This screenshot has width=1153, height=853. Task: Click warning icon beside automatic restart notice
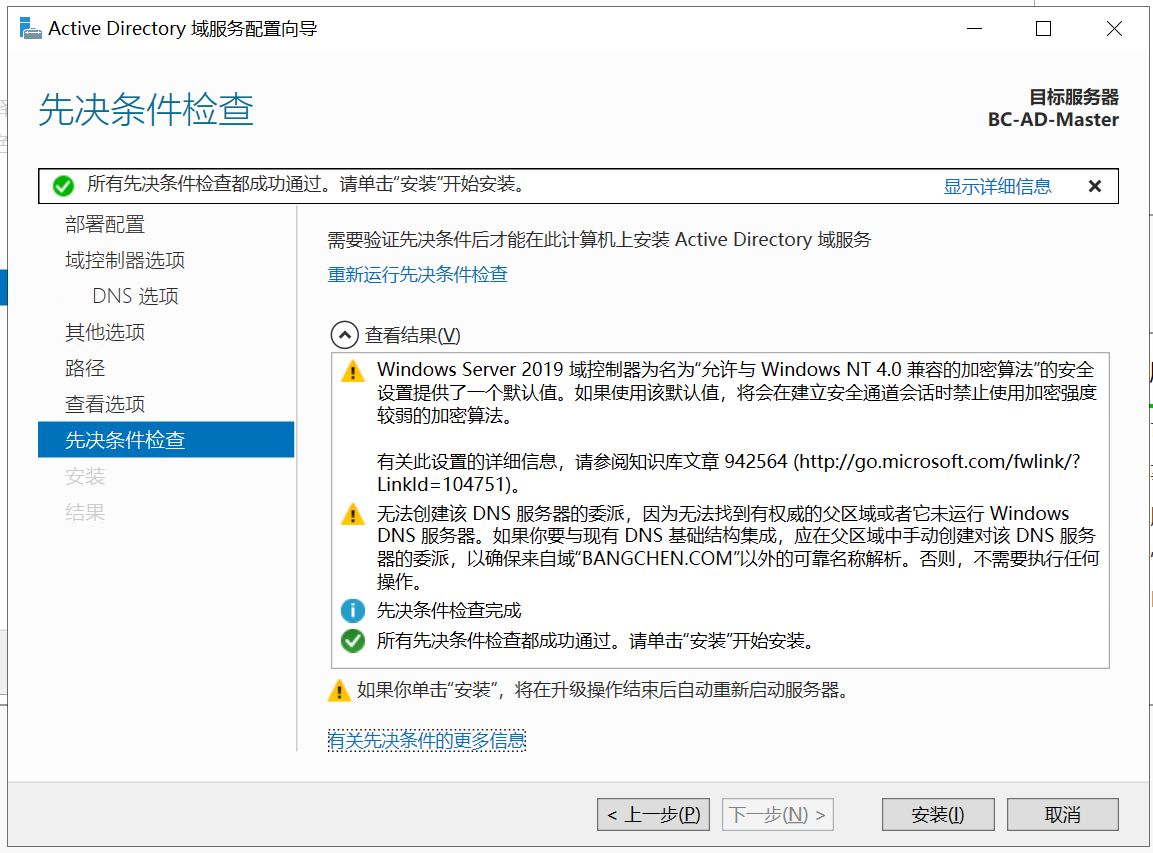point(339,691)
